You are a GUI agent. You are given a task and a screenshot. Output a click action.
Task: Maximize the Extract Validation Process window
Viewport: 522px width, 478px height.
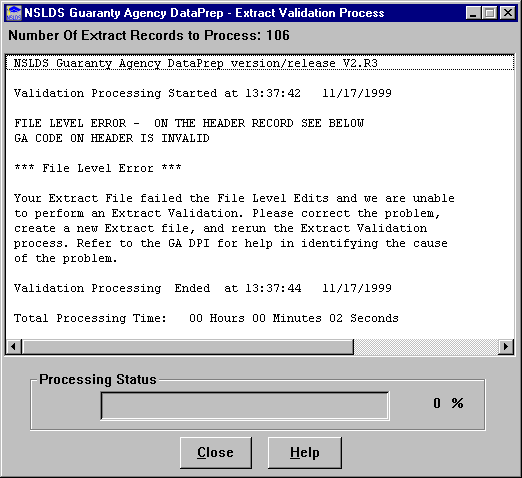tap(489, 13)
